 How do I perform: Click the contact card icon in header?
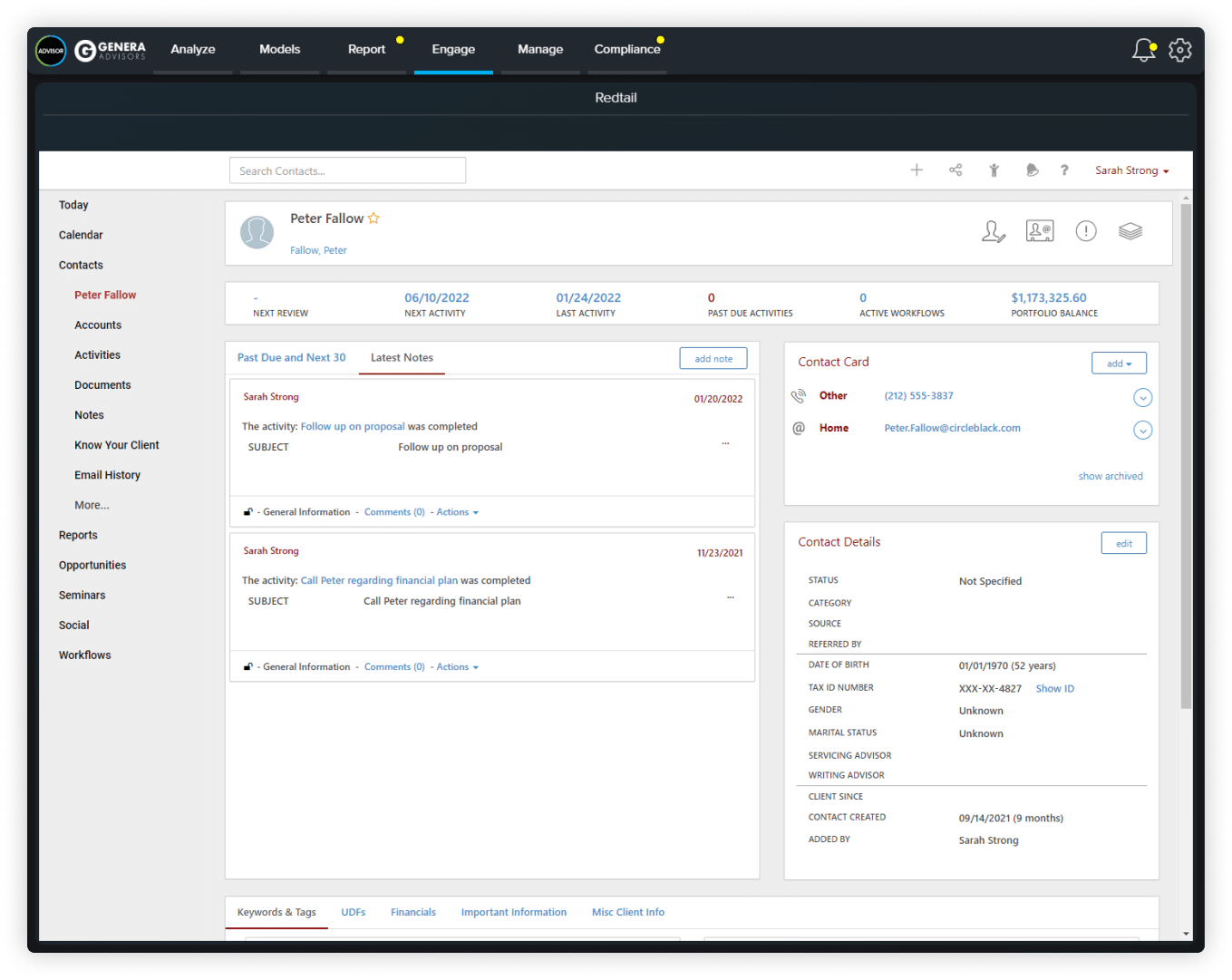tap(1040, 232)
